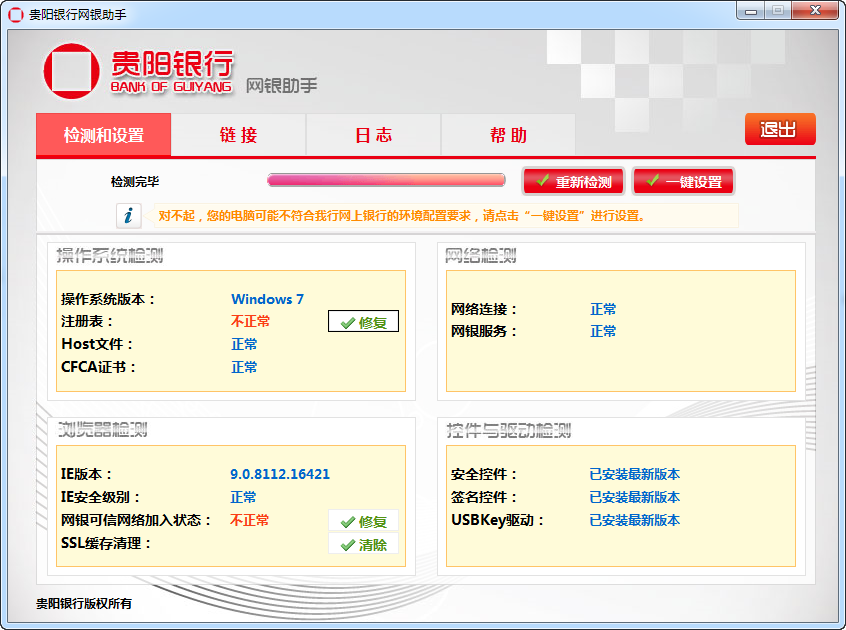
Task: Click the 签名控件 label
Action: pos(484,497)
